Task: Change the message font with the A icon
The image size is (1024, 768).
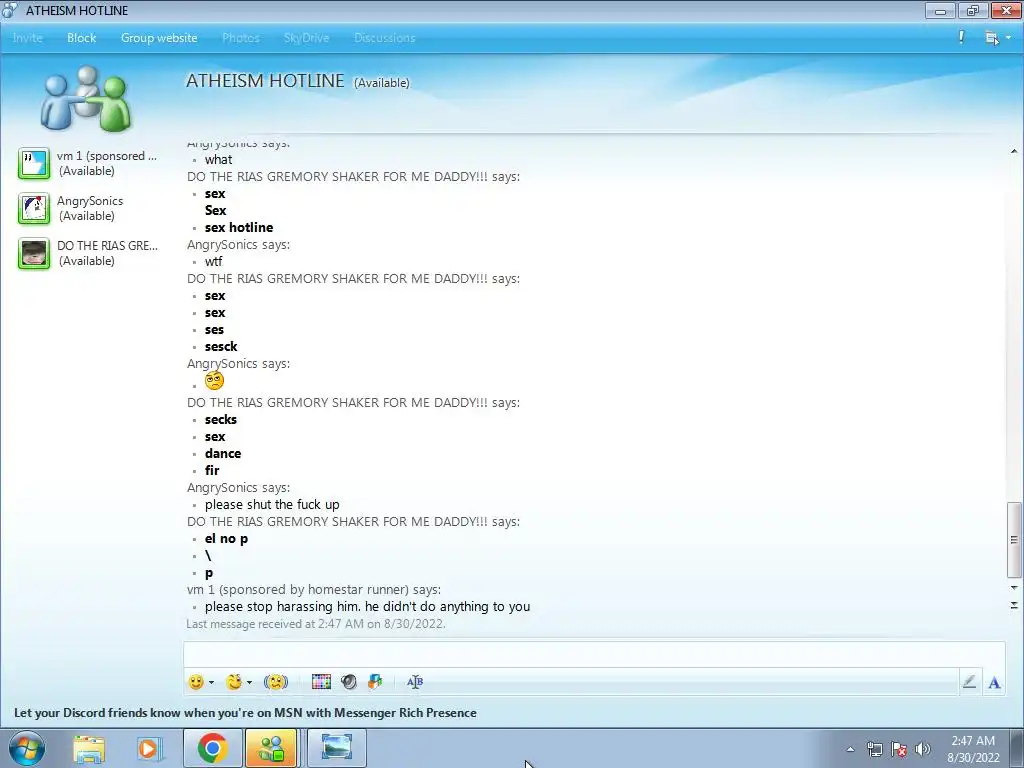Action: 994,682
